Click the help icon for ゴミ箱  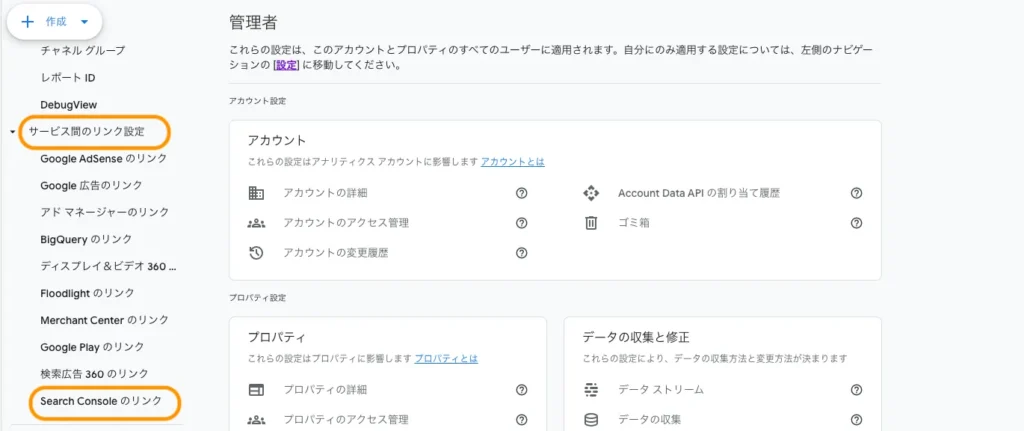[x=856, y=223]
